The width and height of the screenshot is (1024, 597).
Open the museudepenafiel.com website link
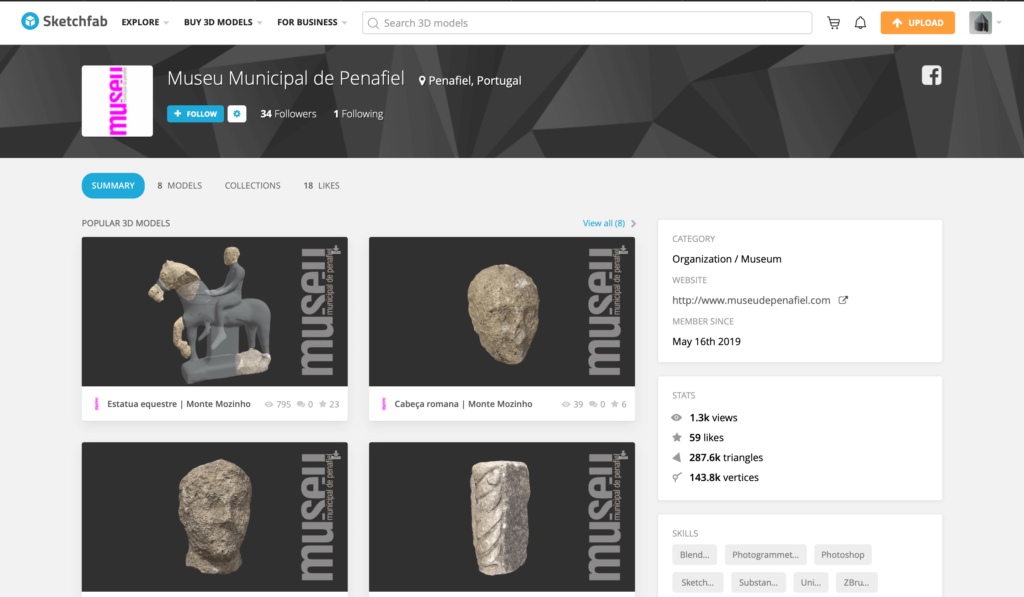click(x=751, y=300)
